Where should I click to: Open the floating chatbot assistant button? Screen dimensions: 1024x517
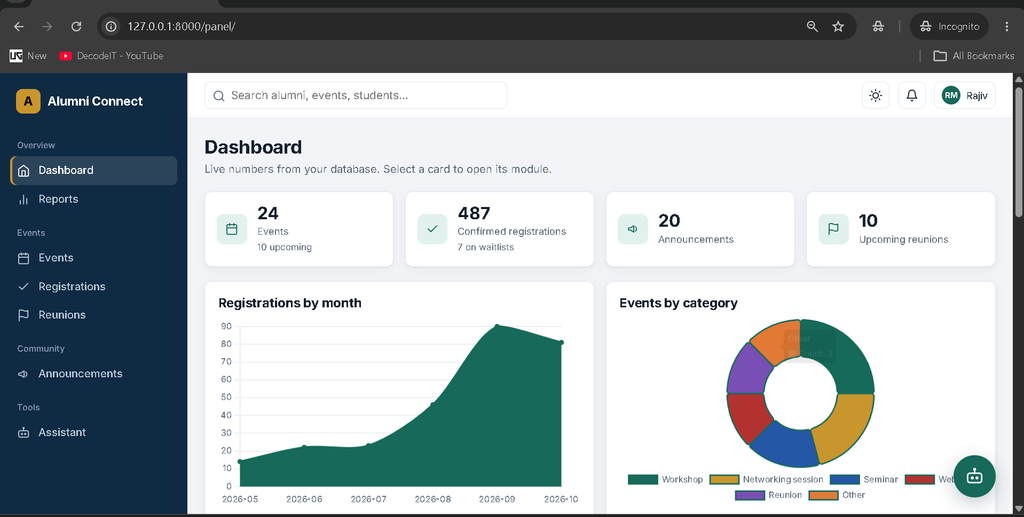click(974, 476)
